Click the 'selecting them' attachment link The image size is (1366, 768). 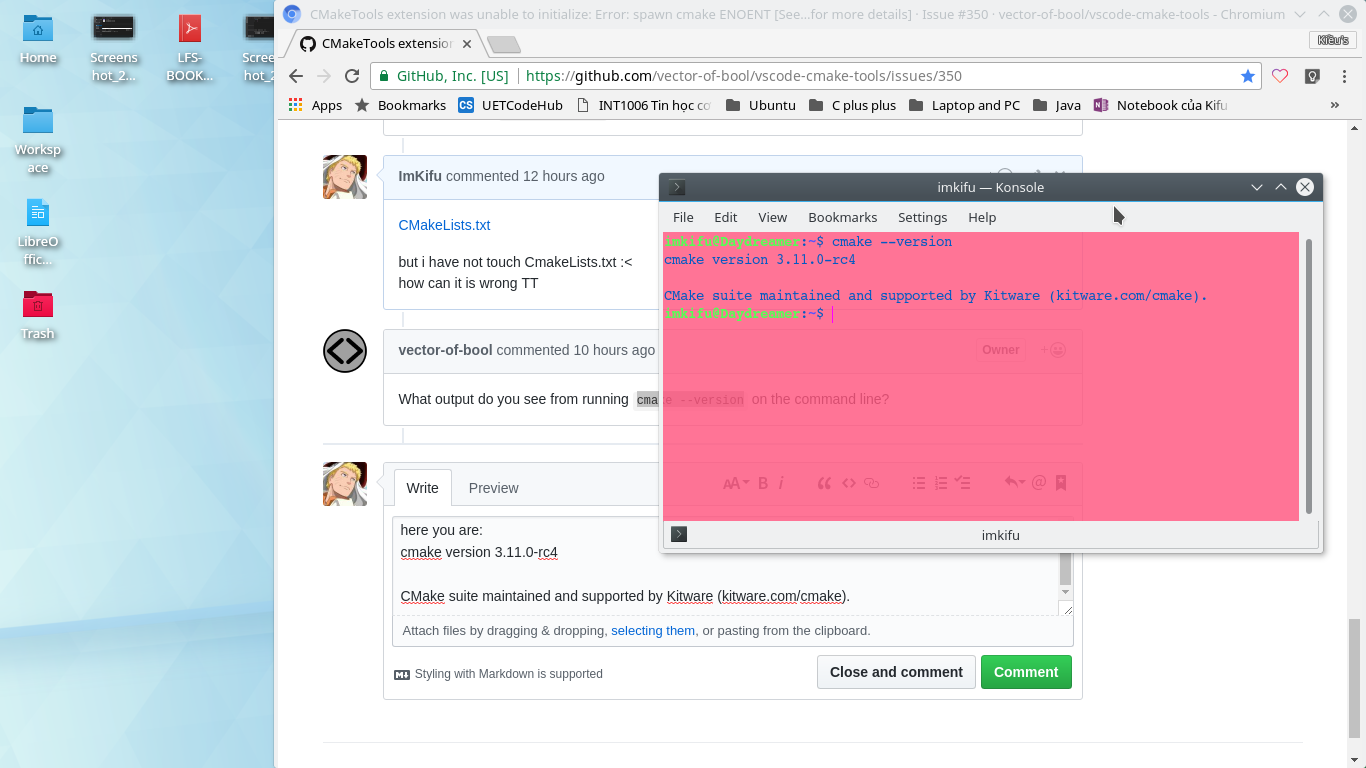(x=653, y=630)
